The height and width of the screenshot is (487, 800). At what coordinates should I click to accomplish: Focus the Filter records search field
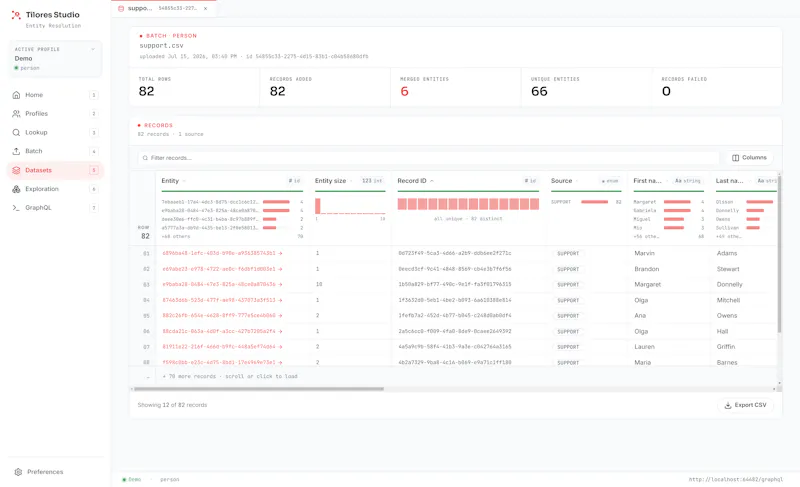(429, 158)
